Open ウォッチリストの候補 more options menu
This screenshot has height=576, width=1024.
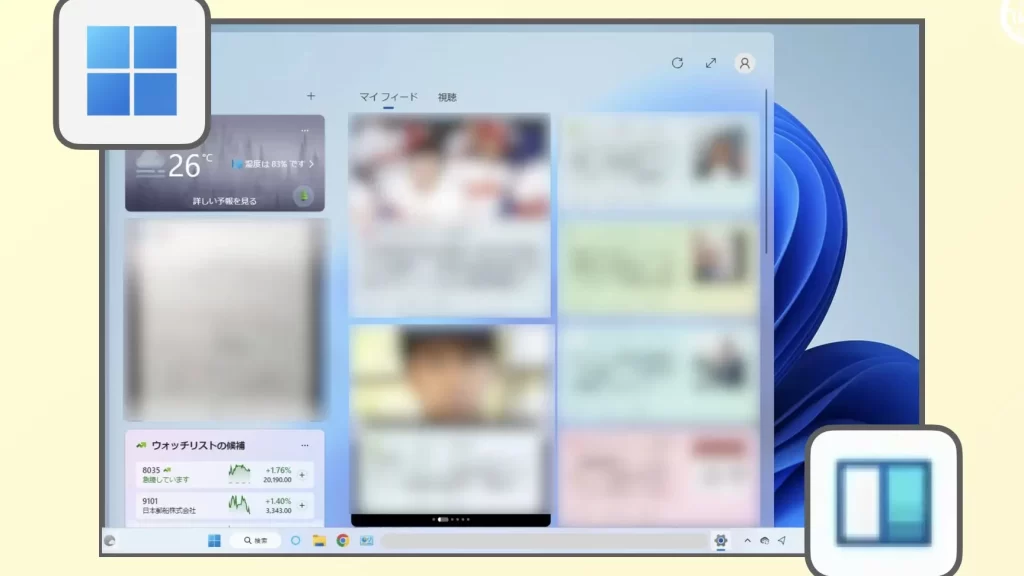(x=304, y=445)
